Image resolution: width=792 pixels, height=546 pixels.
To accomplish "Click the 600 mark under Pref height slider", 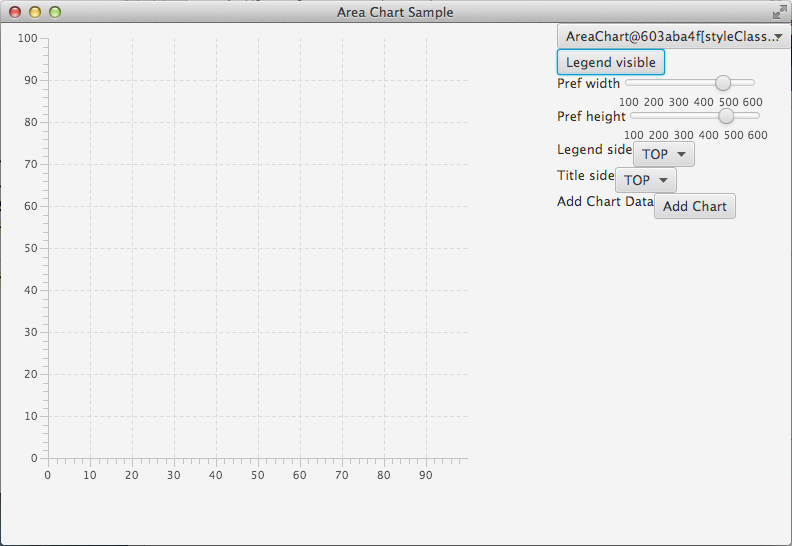I will (757, 135).
